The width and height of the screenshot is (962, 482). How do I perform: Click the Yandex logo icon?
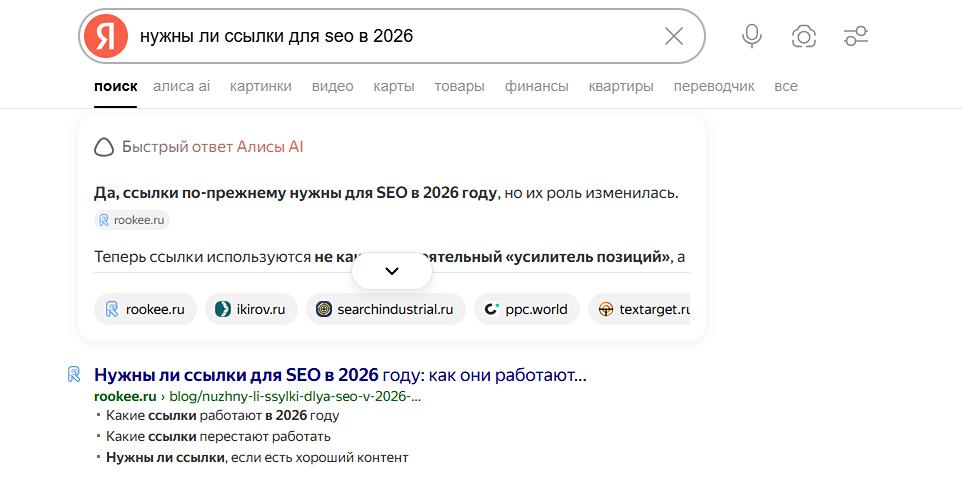[x=106, y=36]
